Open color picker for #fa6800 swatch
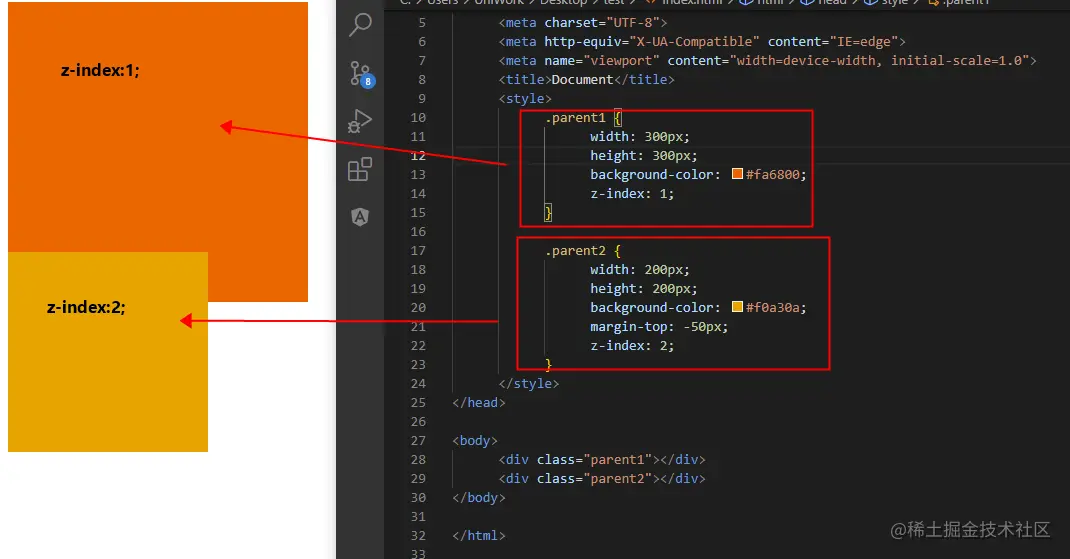The image size is (1070, 559). 737,174
